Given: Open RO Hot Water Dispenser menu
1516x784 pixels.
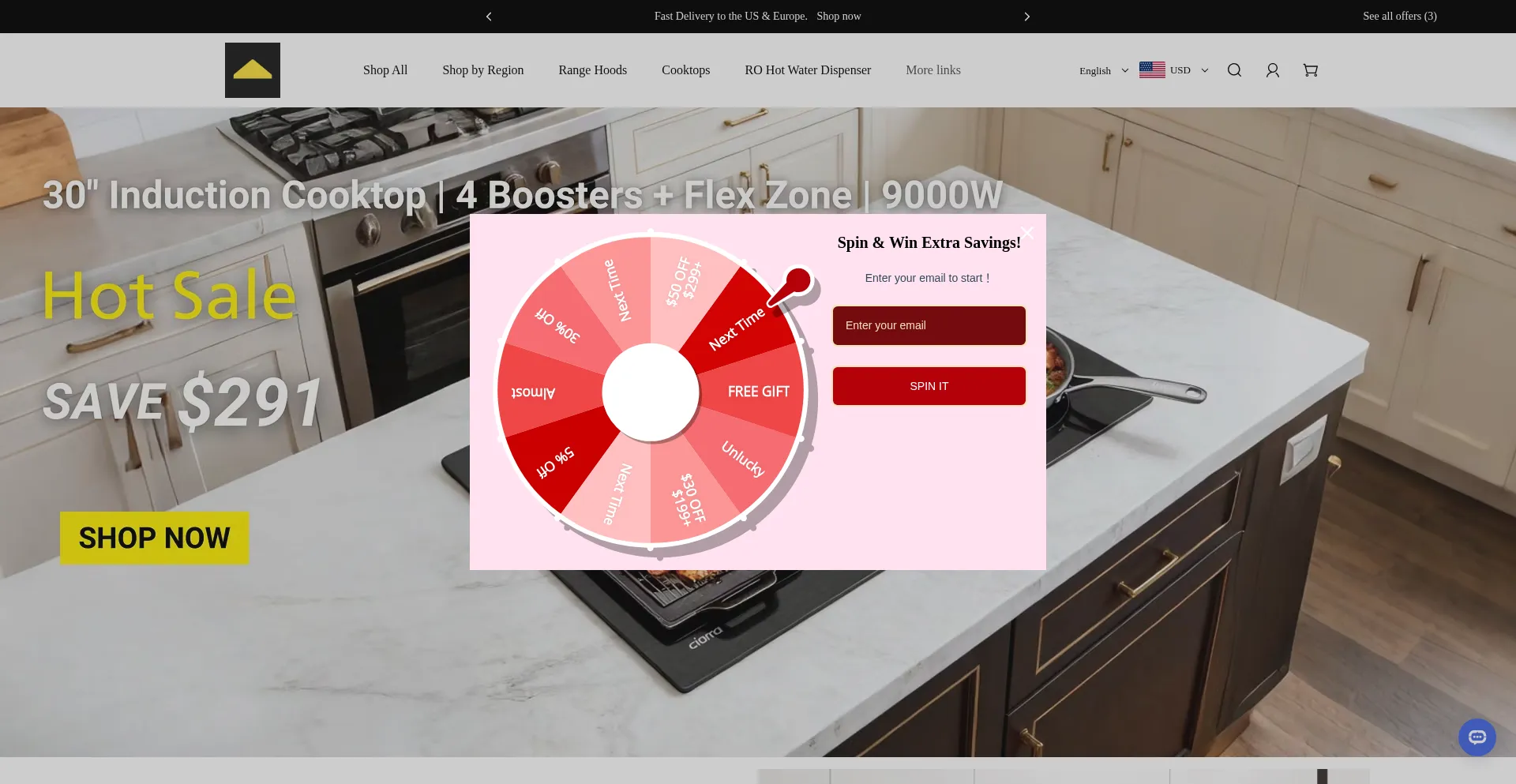Looking at the screenshot, I should click(x=808, y=70).
